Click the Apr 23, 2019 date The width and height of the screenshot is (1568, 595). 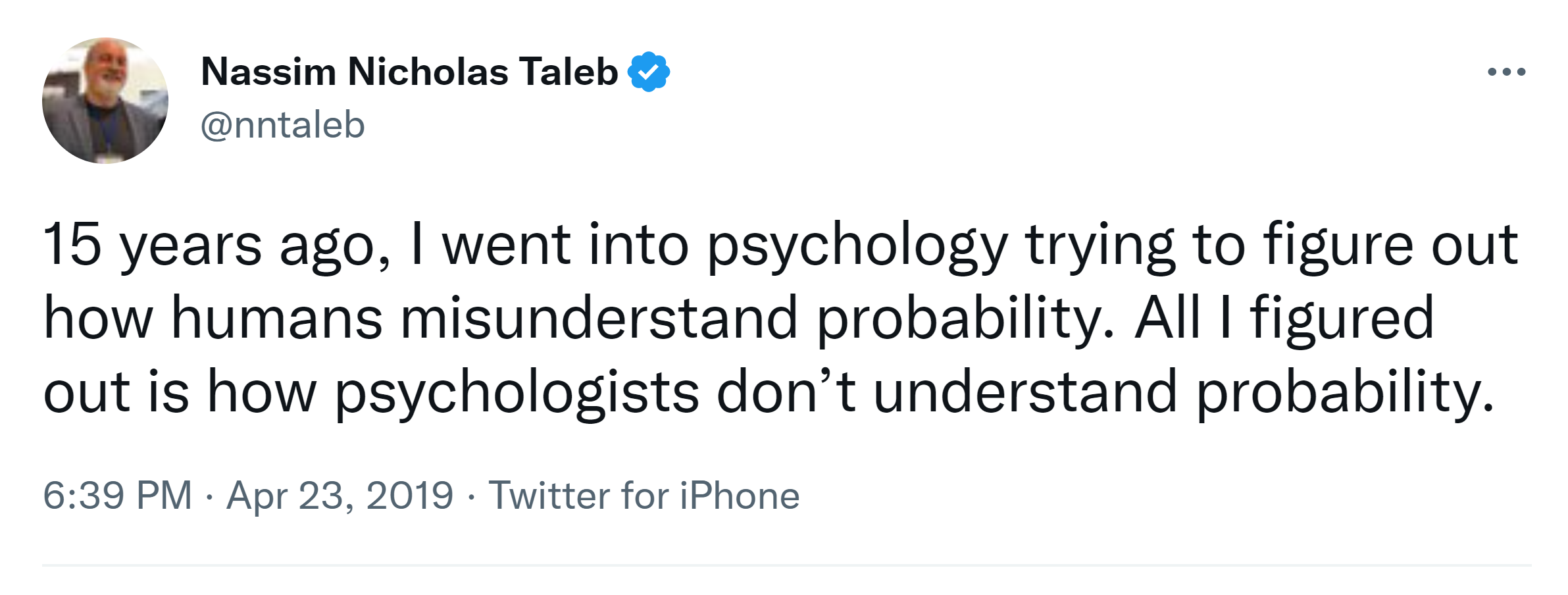click(x=340, y=496)
